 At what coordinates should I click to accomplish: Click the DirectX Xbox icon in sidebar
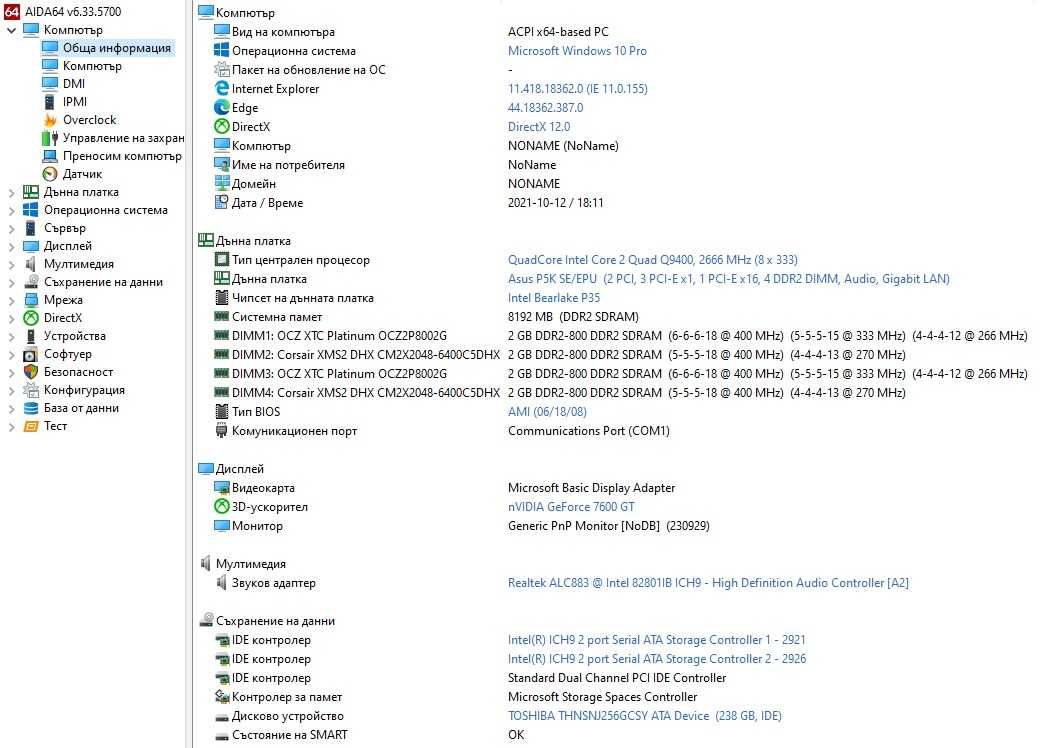[x=31, y=318]
